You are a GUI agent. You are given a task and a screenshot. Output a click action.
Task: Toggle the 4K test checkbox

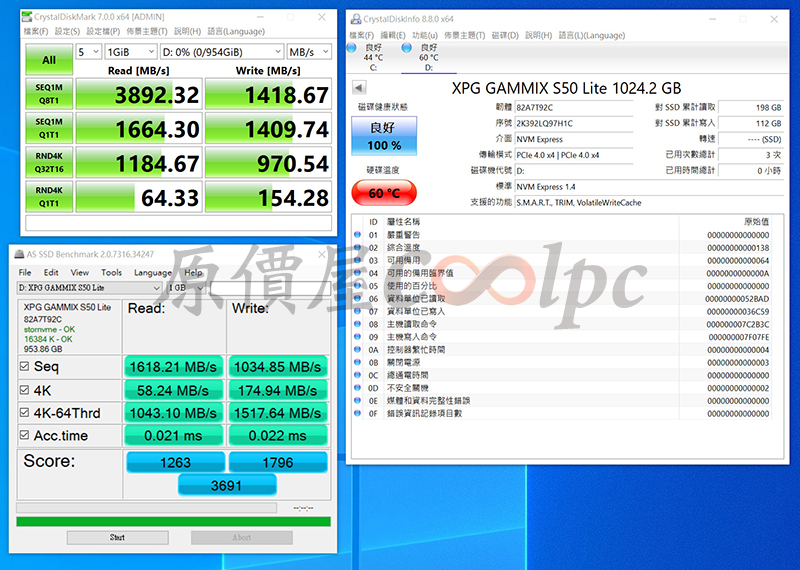pos(24,390)
